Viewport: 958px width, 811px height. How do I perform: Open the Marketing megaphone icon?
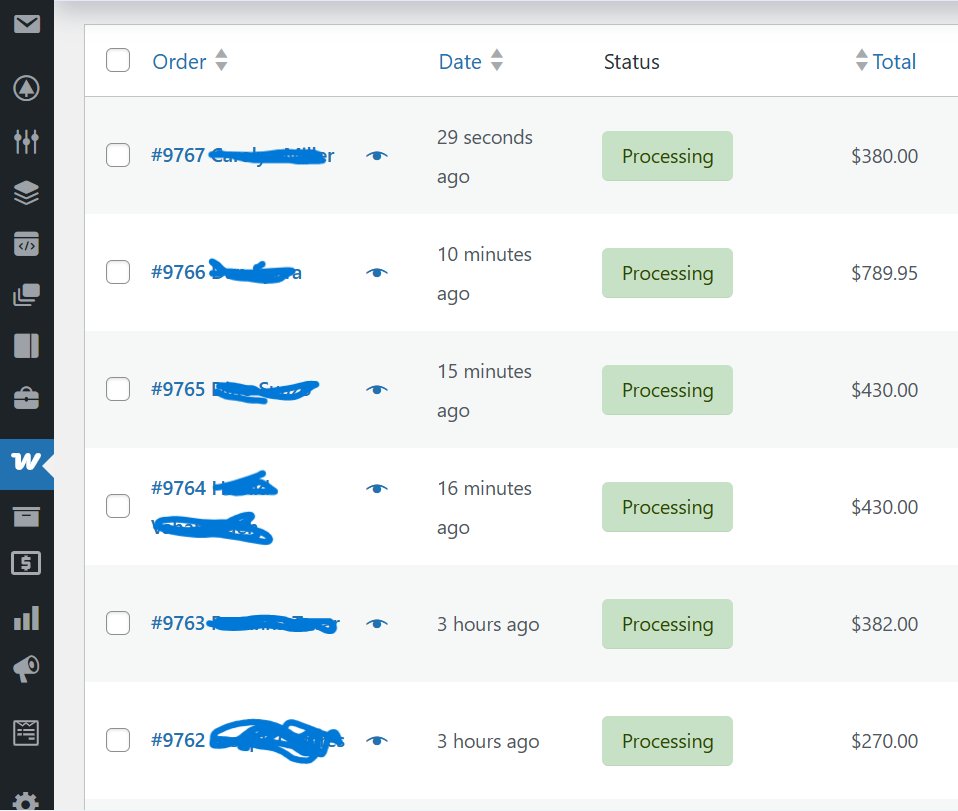27,671
